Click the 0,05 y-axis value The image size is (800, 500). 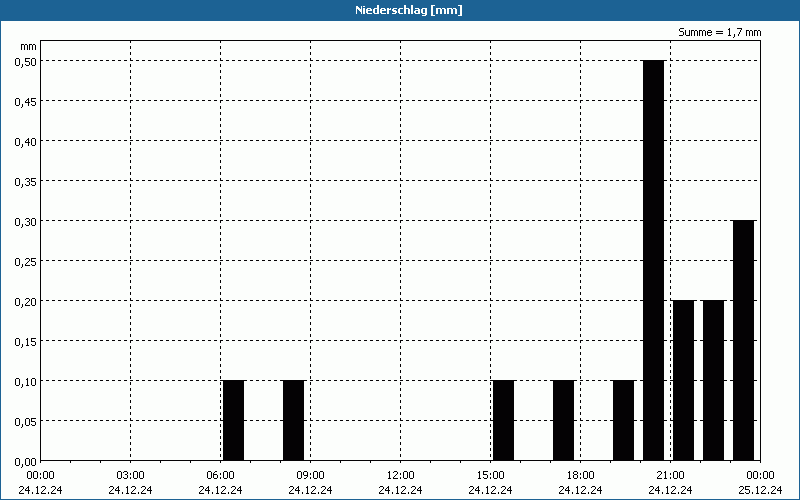pyautogui.click(x=26, y=422)
